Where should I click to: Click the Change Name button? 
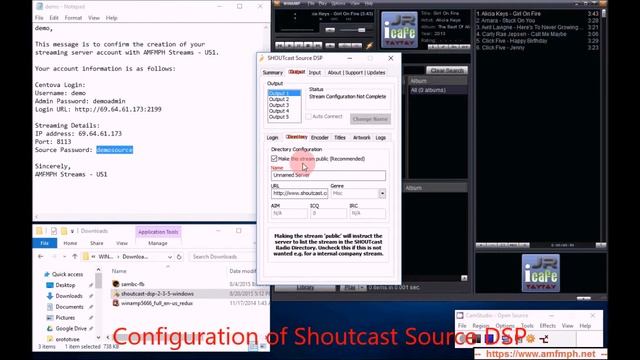tap(370, 119)
